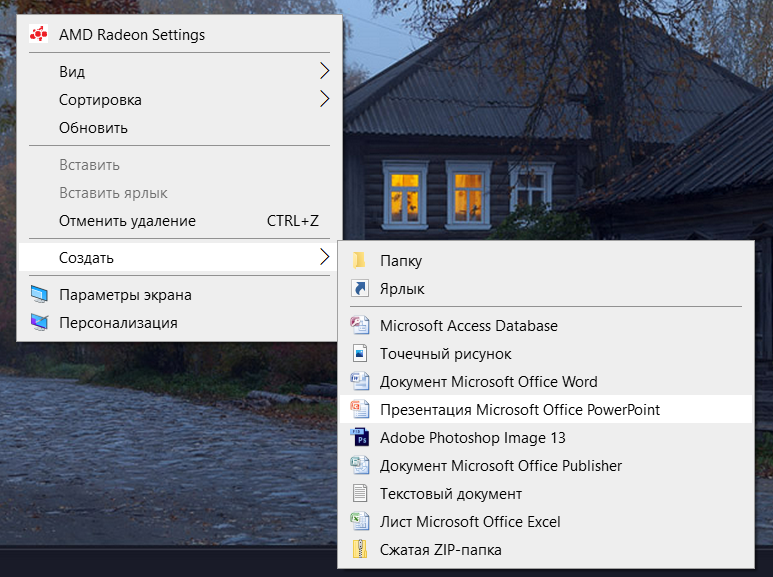The width and height of the screenshot is (773, 577).
Task: Click the disabled Вставить entry
Action: [179, 165]
